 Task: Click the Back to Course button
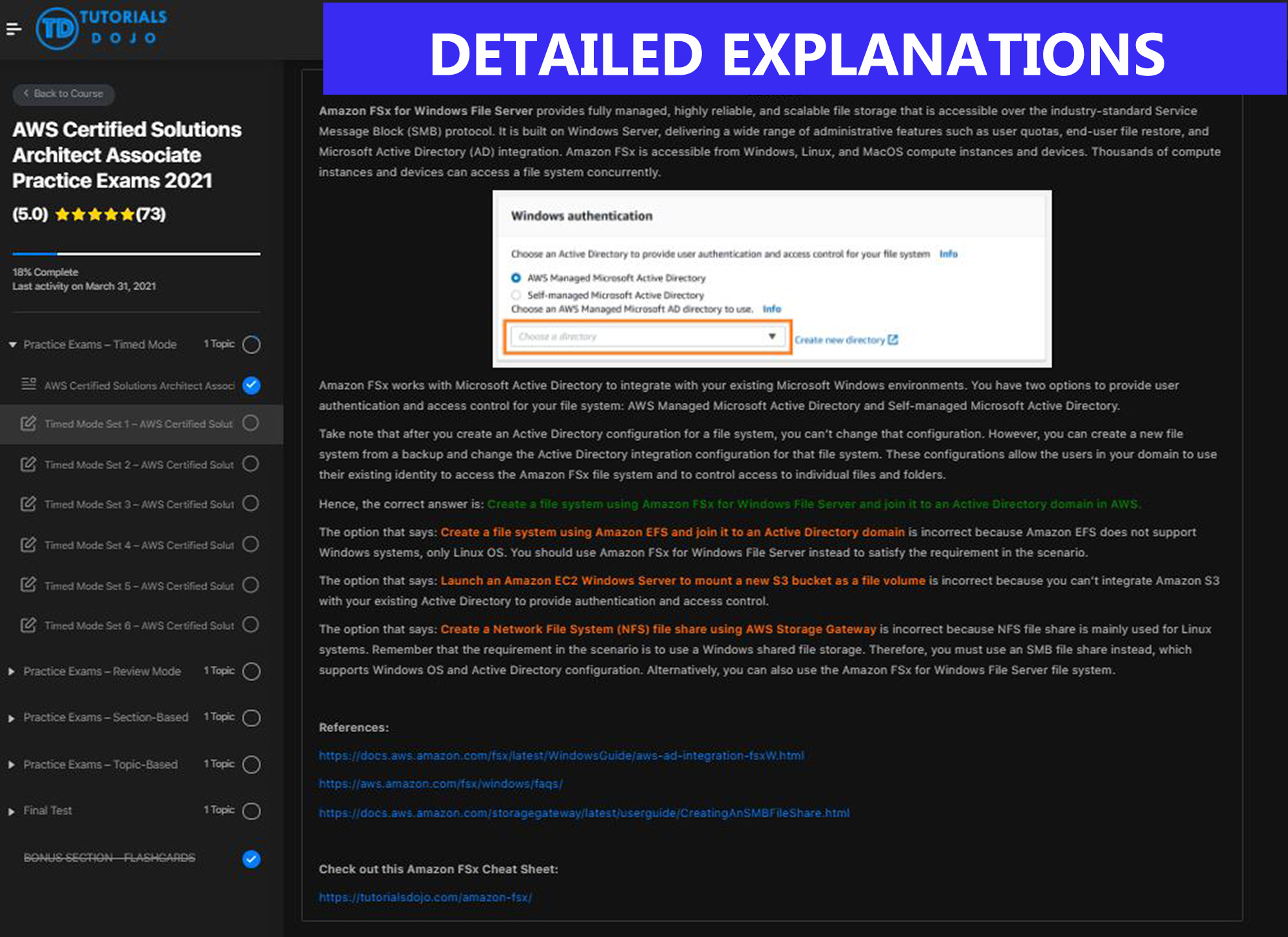(x=63, y=94)
